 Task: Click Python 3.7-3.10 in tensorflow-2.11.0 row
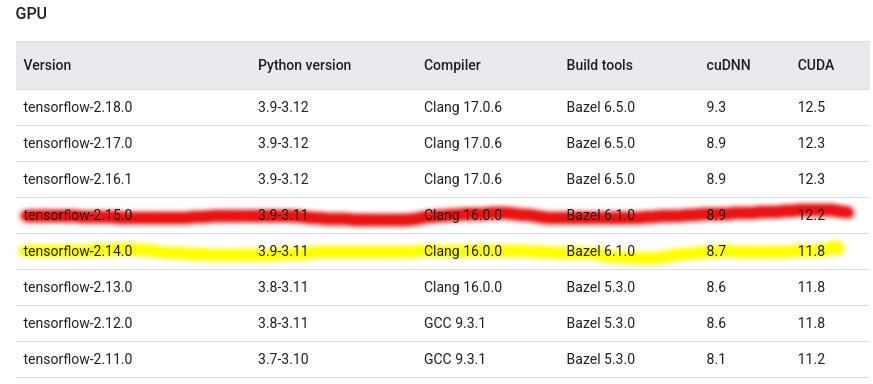coord(283,359)
